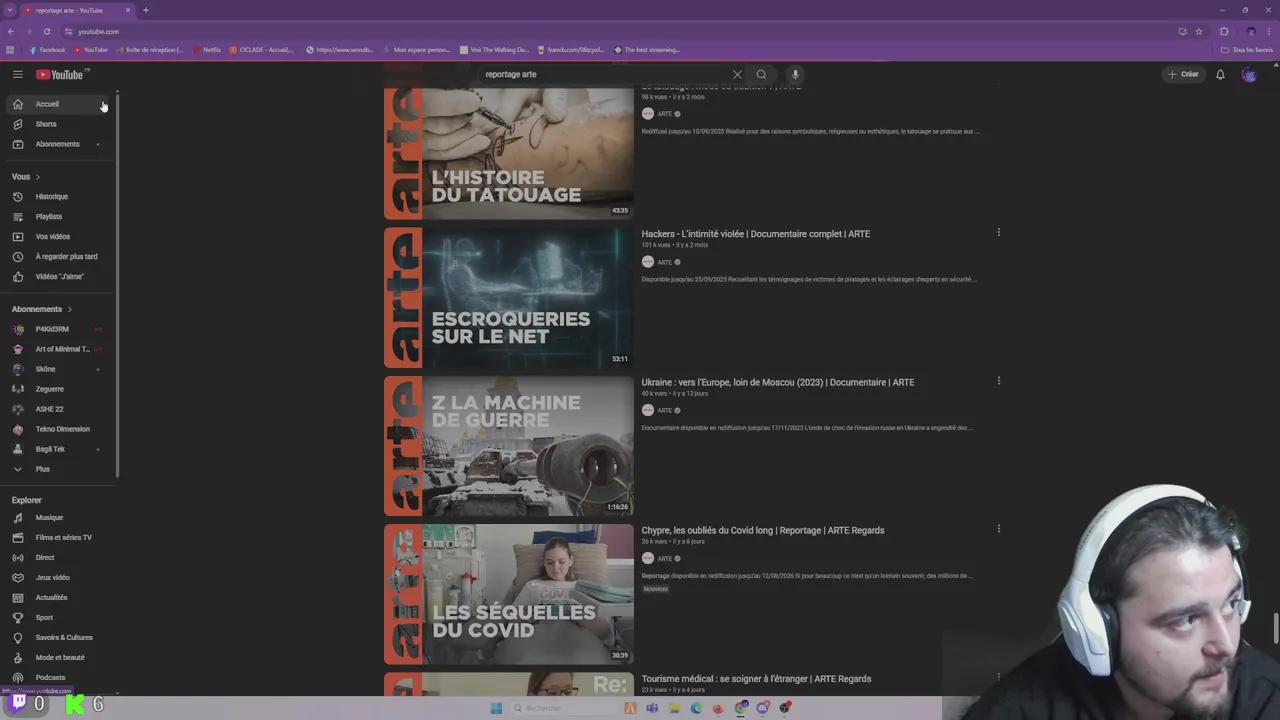
Task: Open Podcasts category
Action: click(59, 678)
